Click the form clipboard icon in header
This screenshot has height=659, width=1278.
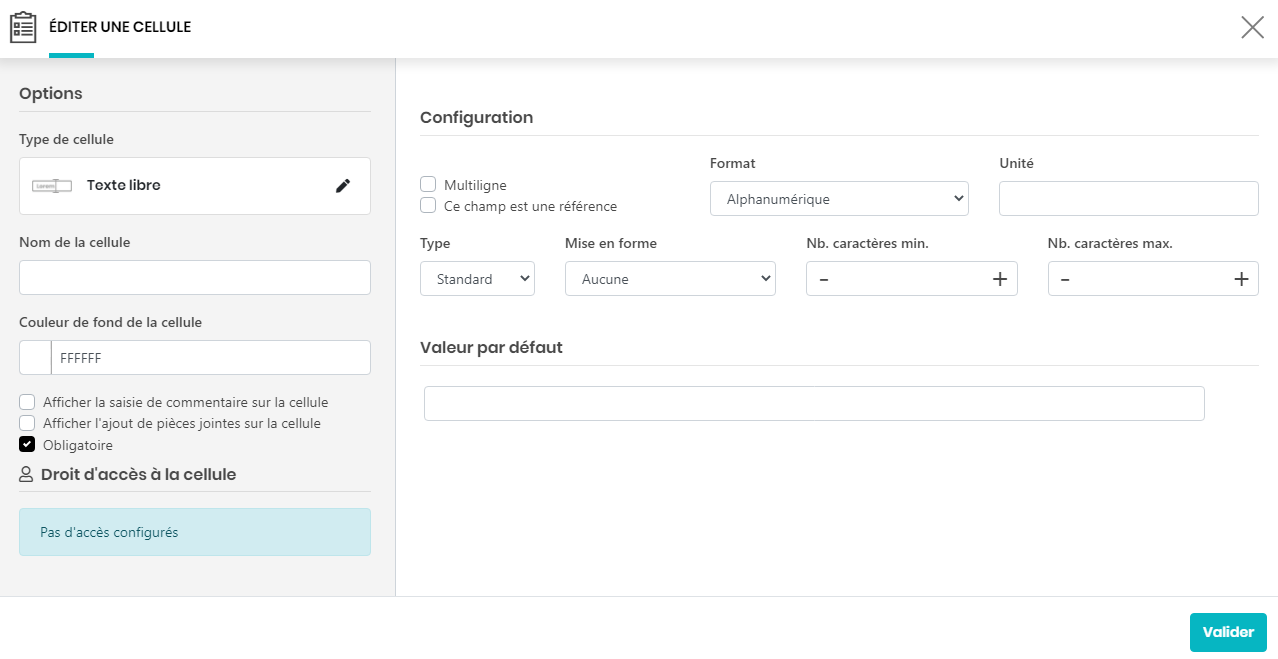pyautogui.click(x=23, y=27)
